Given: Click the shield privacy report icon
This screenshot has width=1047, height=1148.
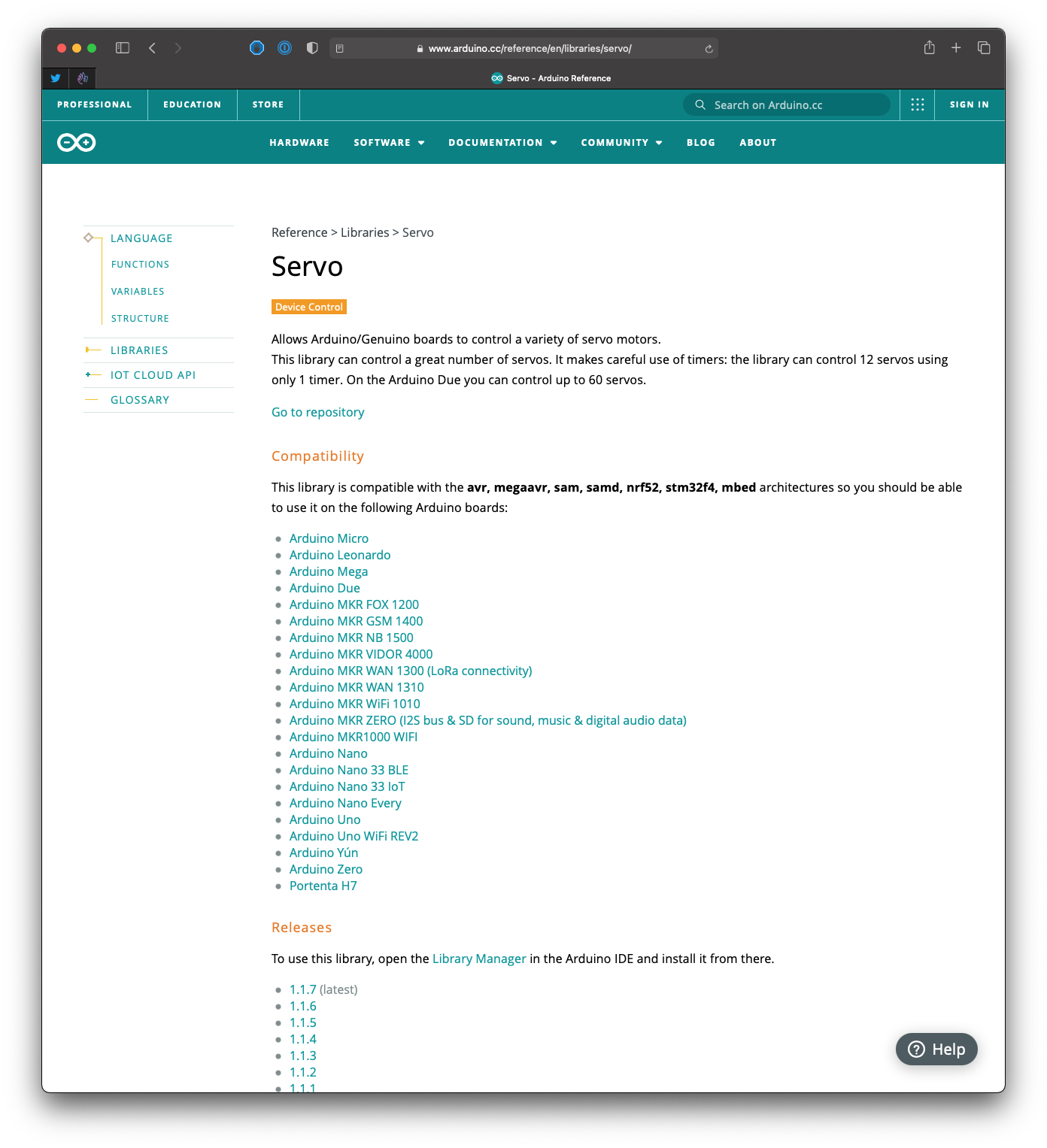Looking at the screenshot, I should pyautogui.click(x=312, y=48).
